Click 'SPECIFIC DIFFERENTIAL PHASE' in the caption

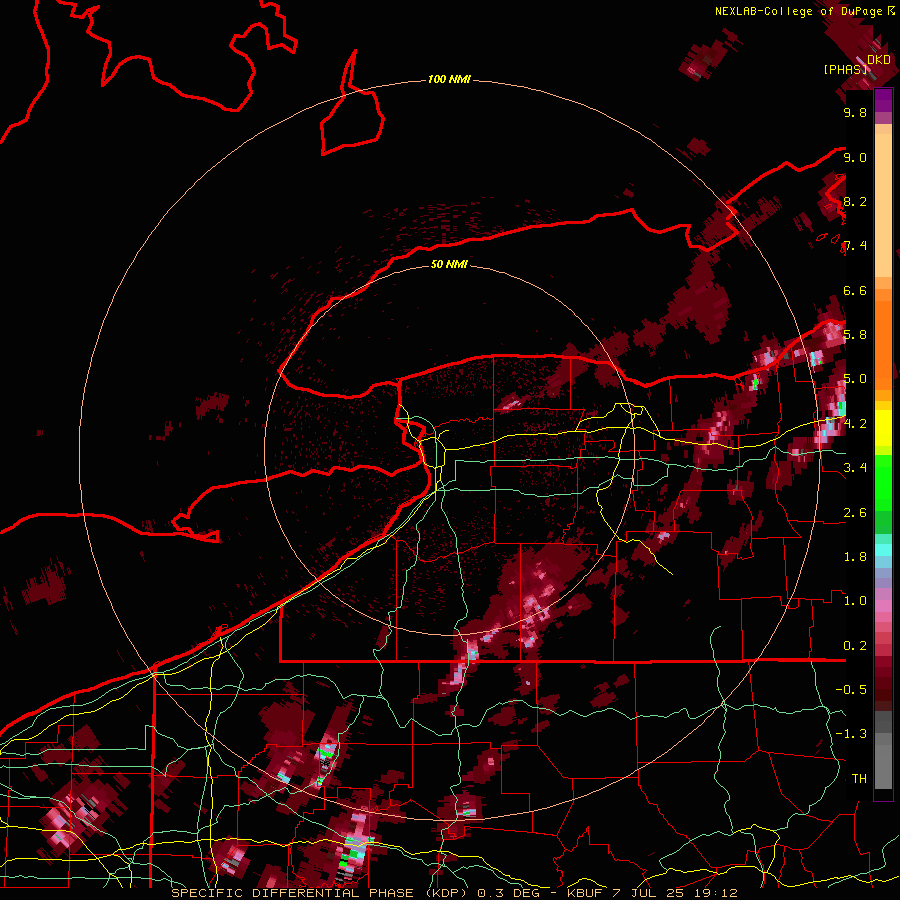(x=292, y=893)
